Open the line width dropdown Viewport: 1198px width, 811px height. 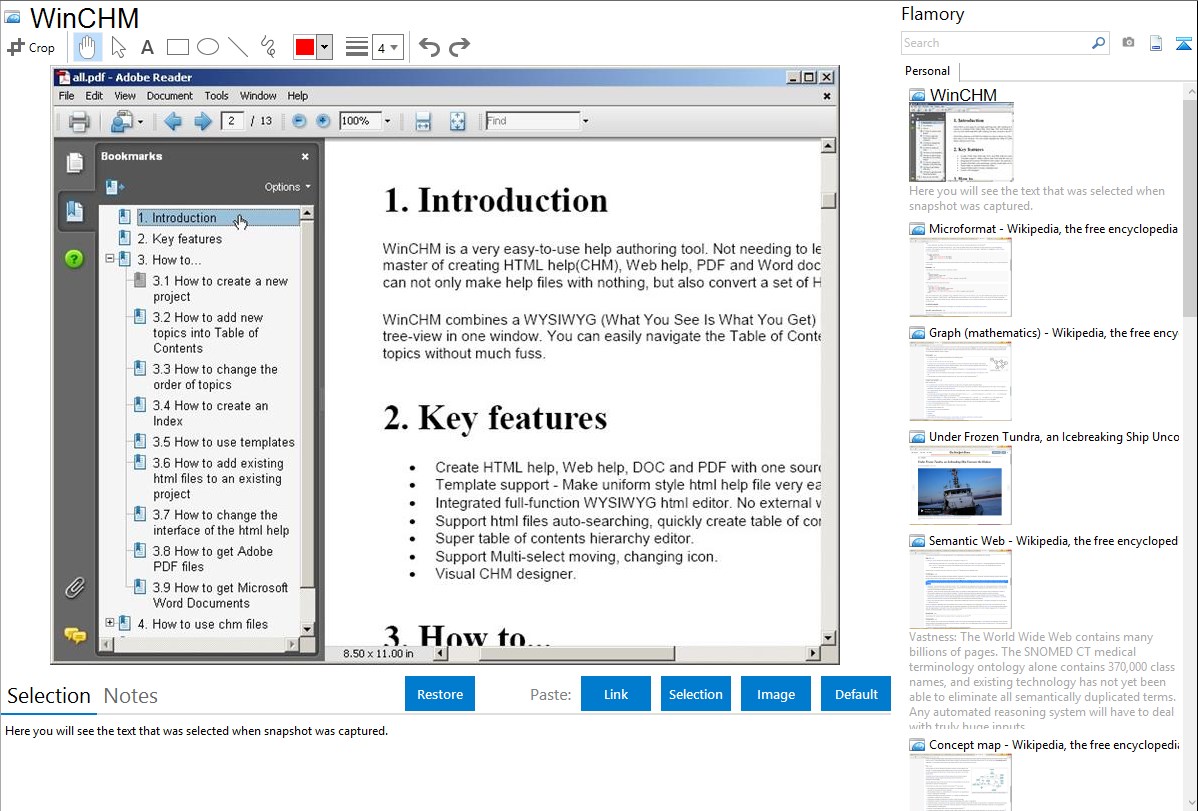(387, 47)
